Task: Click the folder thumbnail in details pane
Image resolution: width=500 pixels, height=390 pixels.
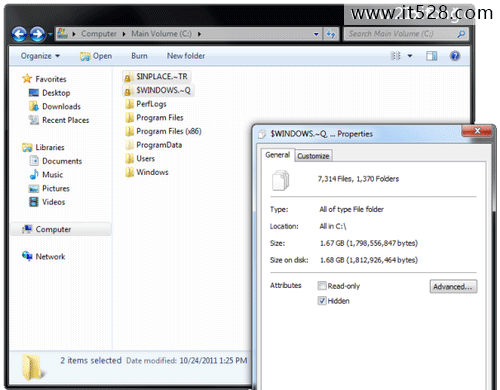Action: 32,368
